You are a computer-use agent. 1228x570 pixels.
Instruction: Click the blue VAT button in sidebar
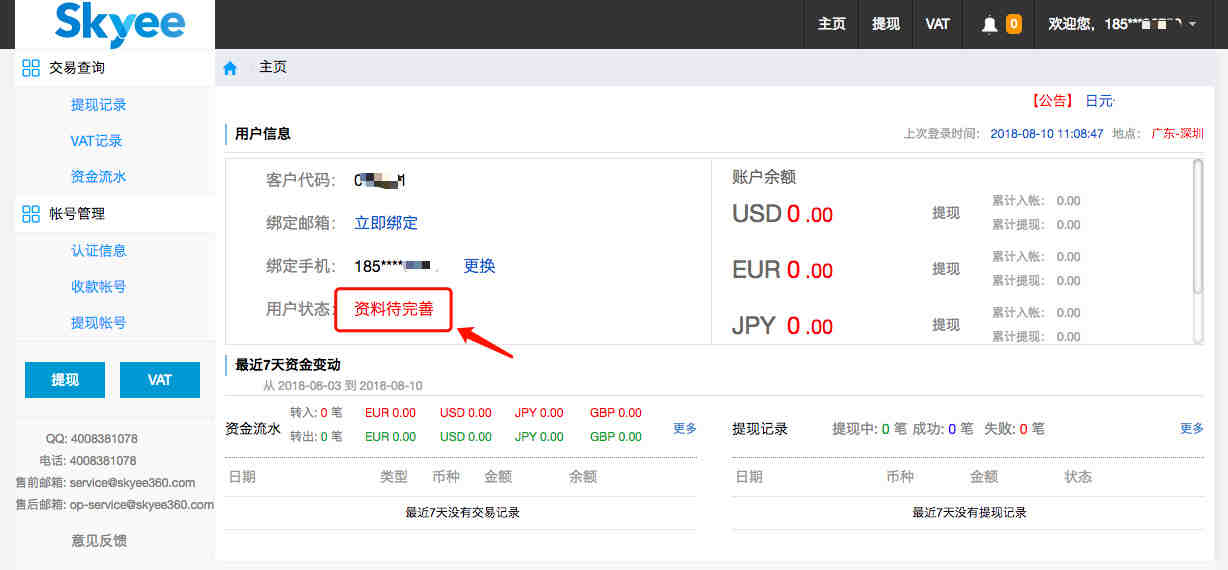click(159, 380)
